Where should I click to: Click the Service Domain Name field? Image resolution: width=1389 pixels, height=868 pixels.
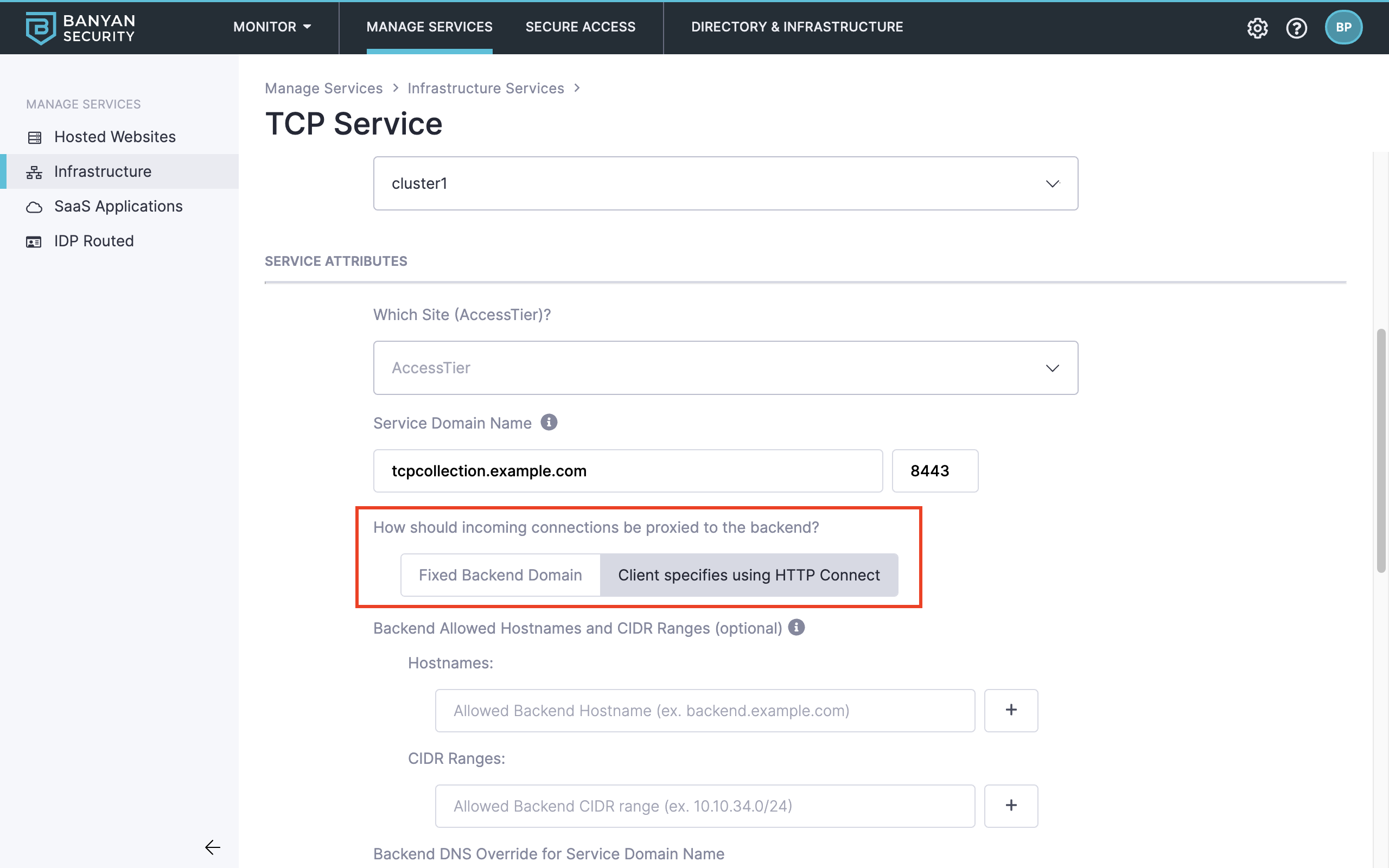(x=627, y=471)
